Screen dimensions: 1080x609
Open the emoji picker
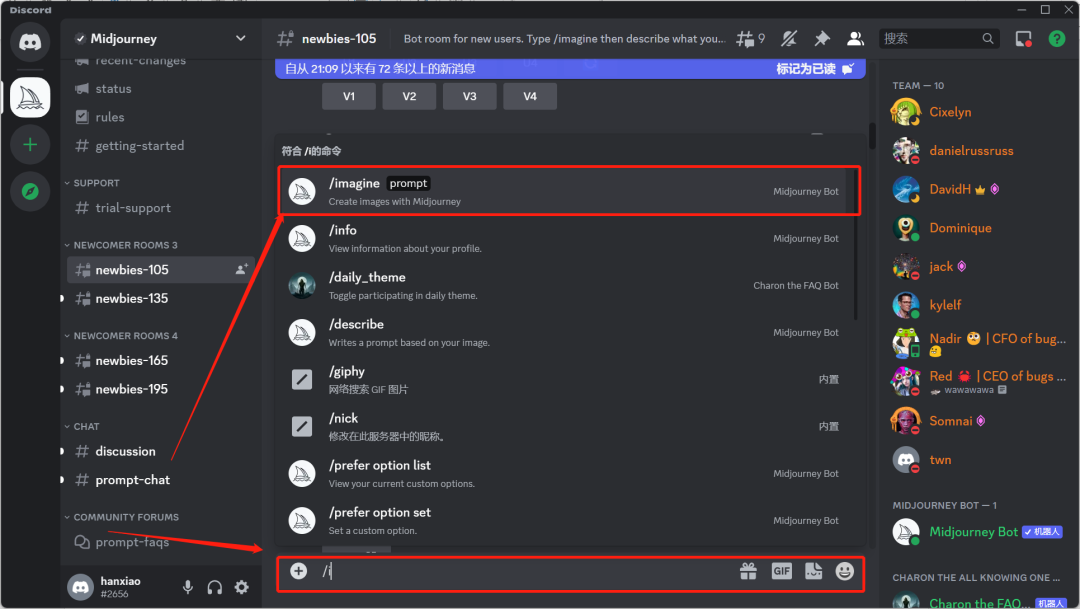[844, 571]
